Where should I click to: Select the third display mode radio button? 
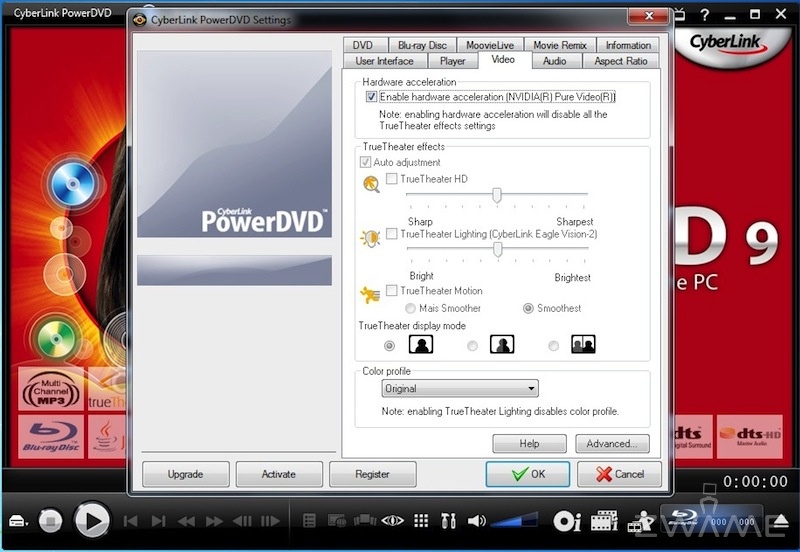pyautogui.click(x=553, y=346)
